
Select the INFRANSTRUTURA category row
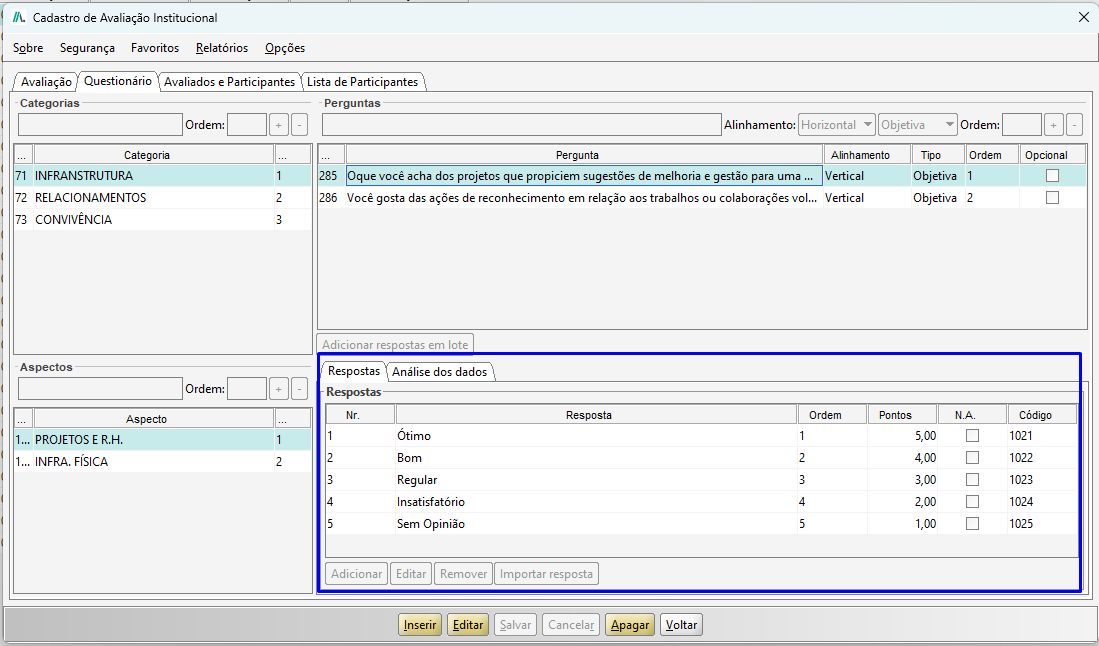click(x=163, y=176)
